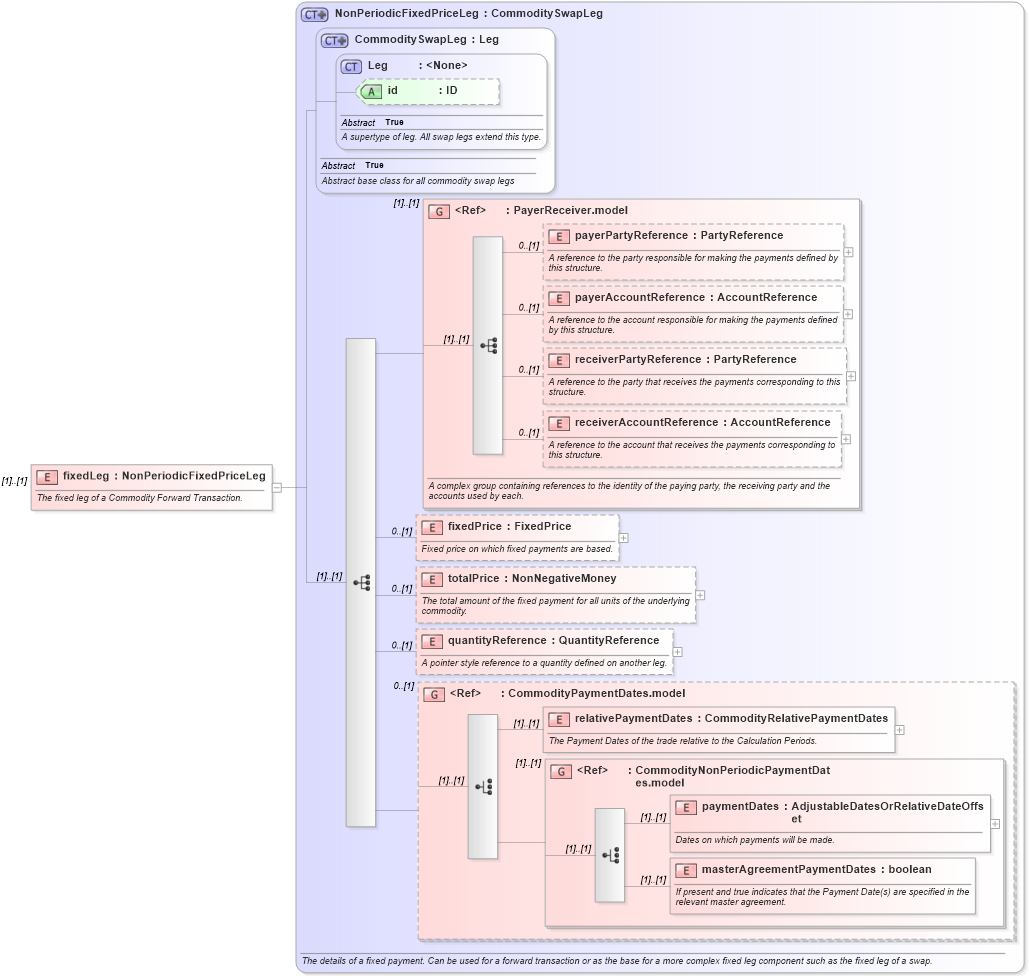Click the ': PayerReceiver.model' reference text

(567, 211)
